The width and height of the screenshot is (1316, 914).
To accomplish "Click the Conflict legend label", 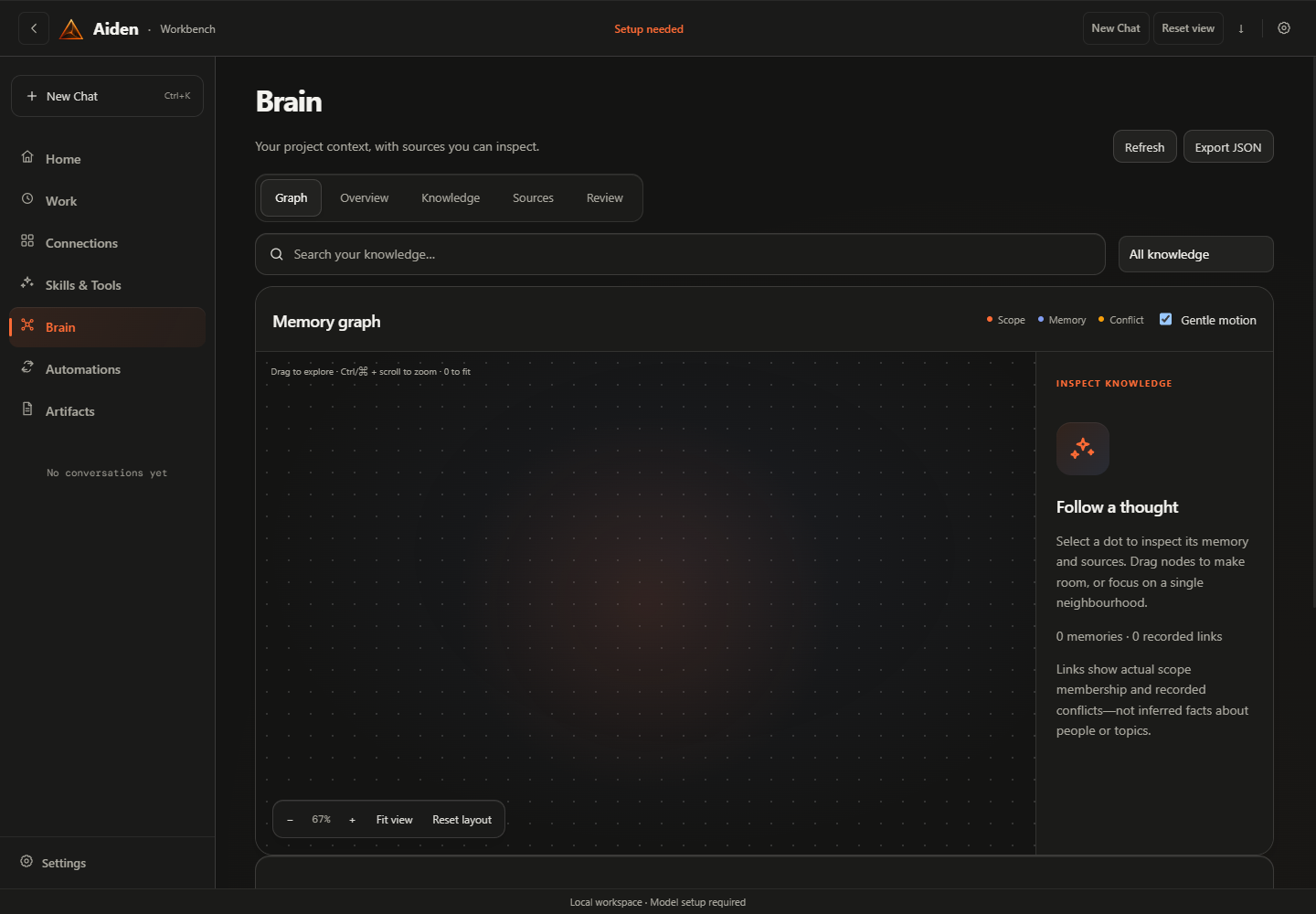I will 1127,320.
